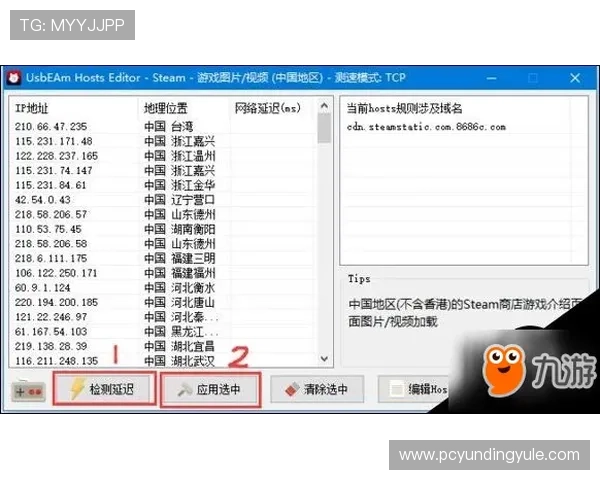Viewport: 600px width, 480px height.
Task: Select the row 219.138.28.39
Action: point(163,346)
